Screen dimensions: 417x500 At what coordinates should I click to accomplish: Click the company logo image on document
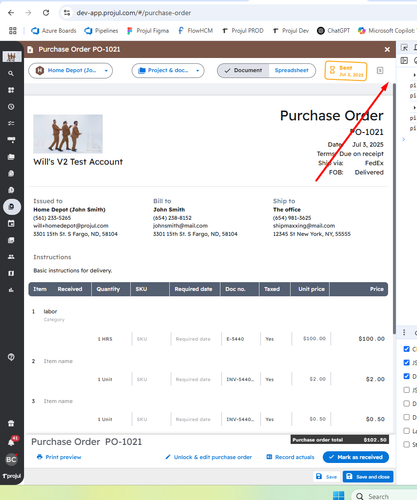click(68, 134)
